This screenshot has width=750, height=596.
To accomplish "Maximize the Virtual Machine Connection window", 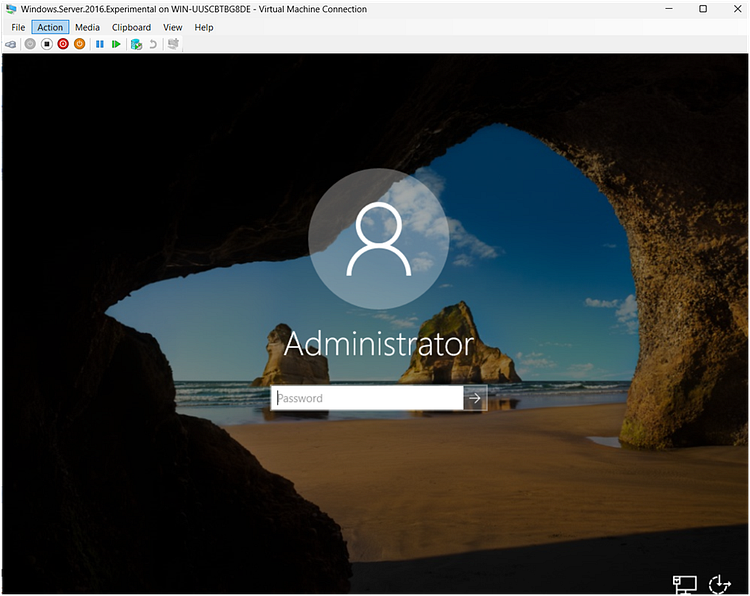I will click(703, 9).
